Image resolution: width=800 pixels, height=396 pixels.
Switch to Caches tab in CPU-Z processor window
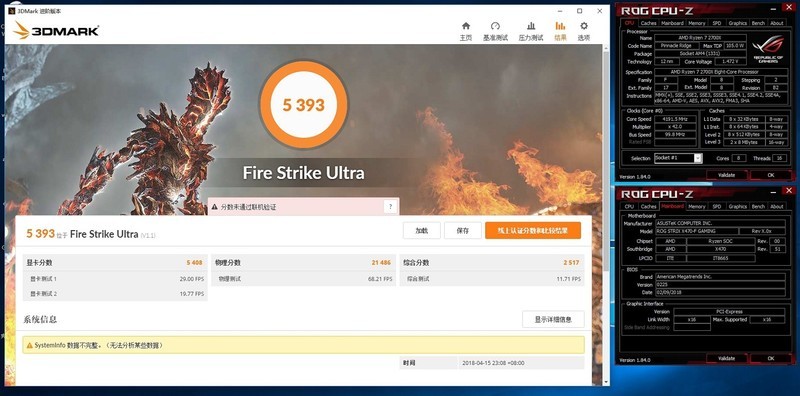click(x=648, y=23)
